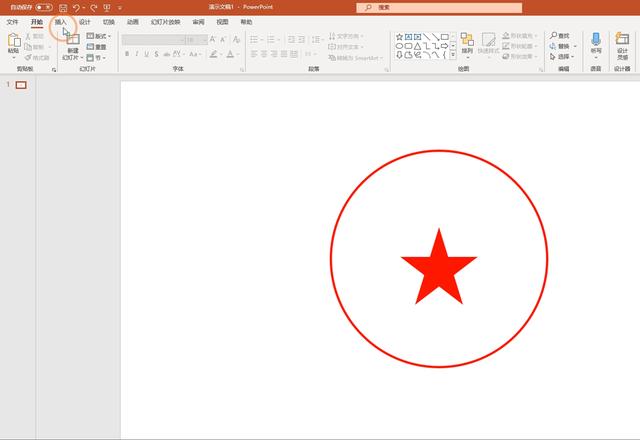Toggle Italic formatting button
Screen dimensions: 640x440
[138, 54]
